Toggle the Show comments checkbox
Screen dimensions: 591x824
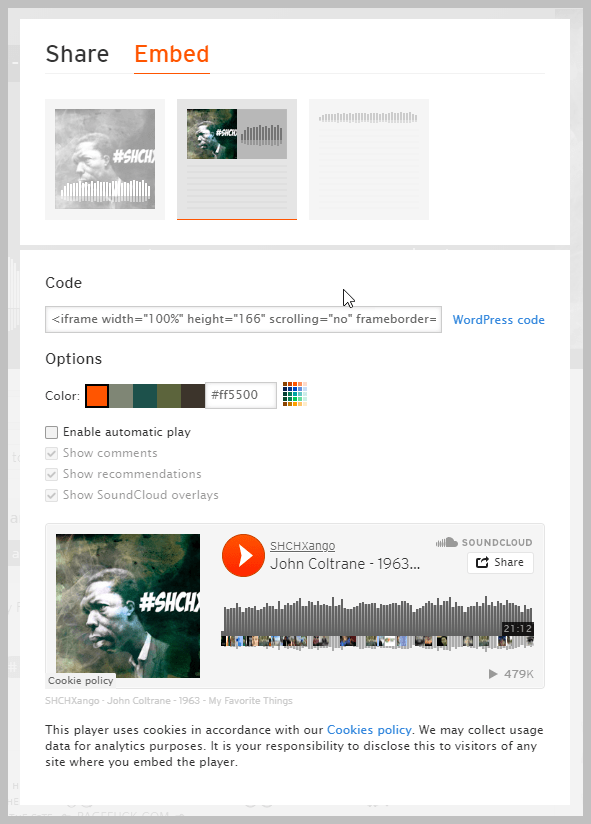click(51, 454)
